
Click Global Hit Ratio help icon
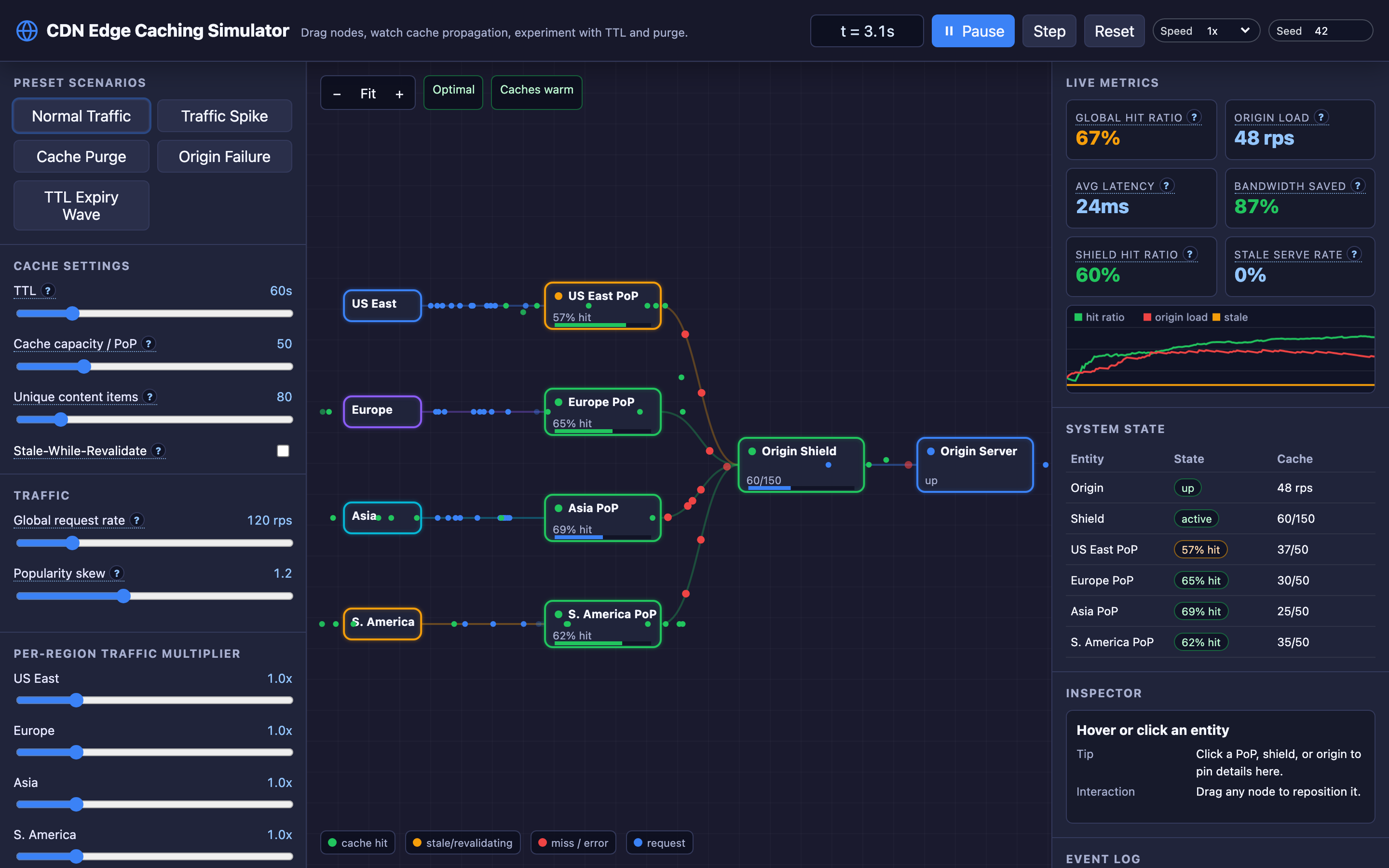pyautogui.click(x=1195, y=117)
